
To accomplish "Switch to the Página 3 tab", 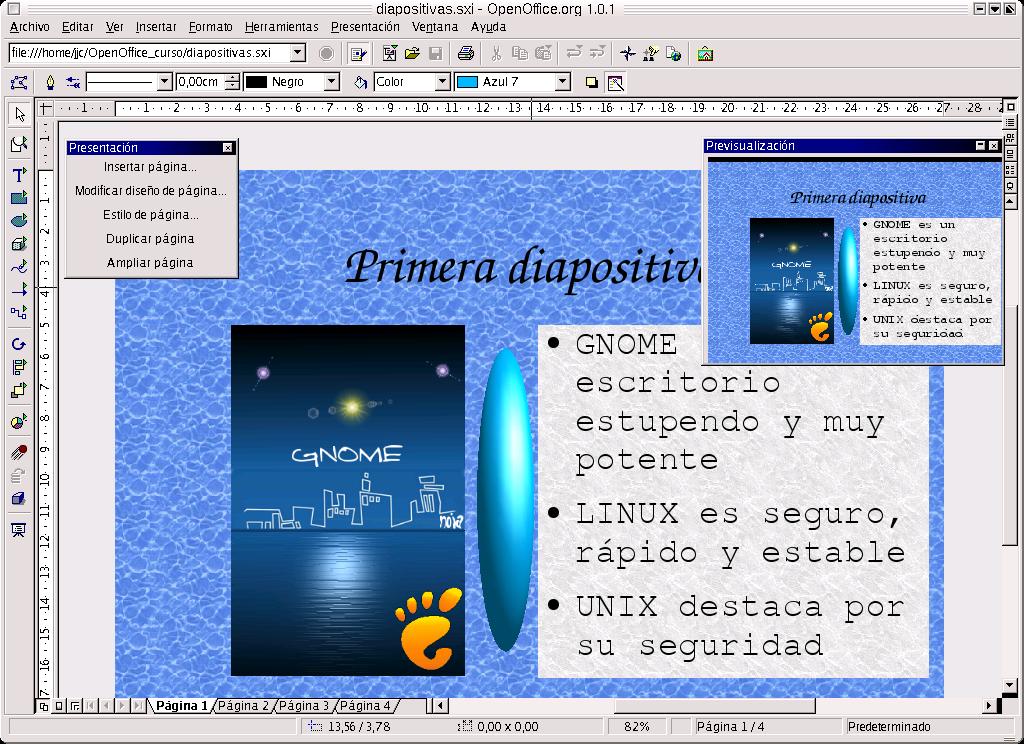I will pyautogui.click(x=304, y=706).
